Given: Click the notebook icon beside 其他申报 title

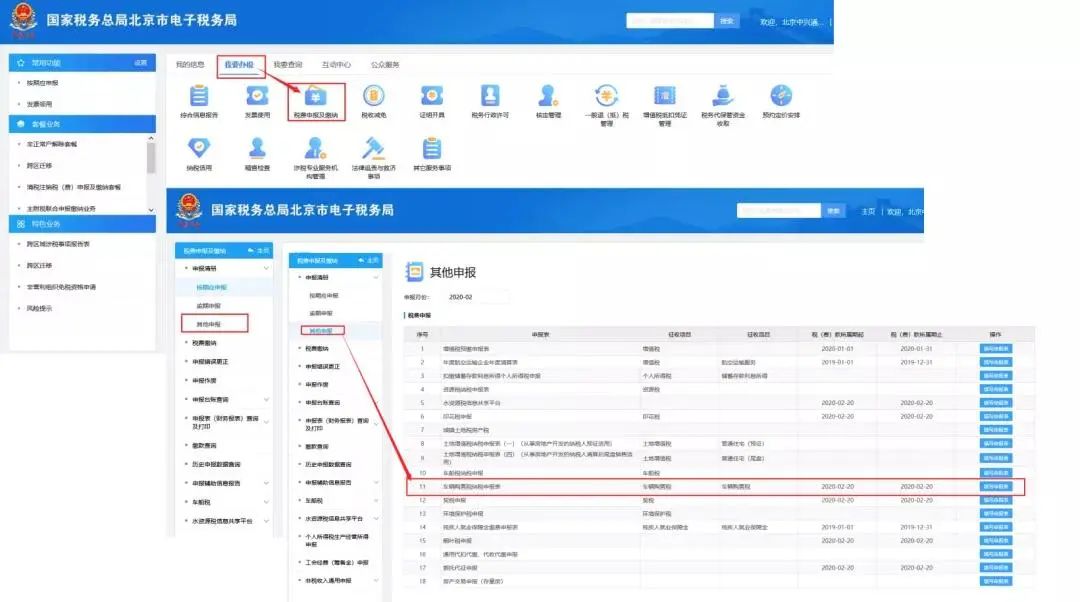Looking at the screenshot, I should [414, 272].
